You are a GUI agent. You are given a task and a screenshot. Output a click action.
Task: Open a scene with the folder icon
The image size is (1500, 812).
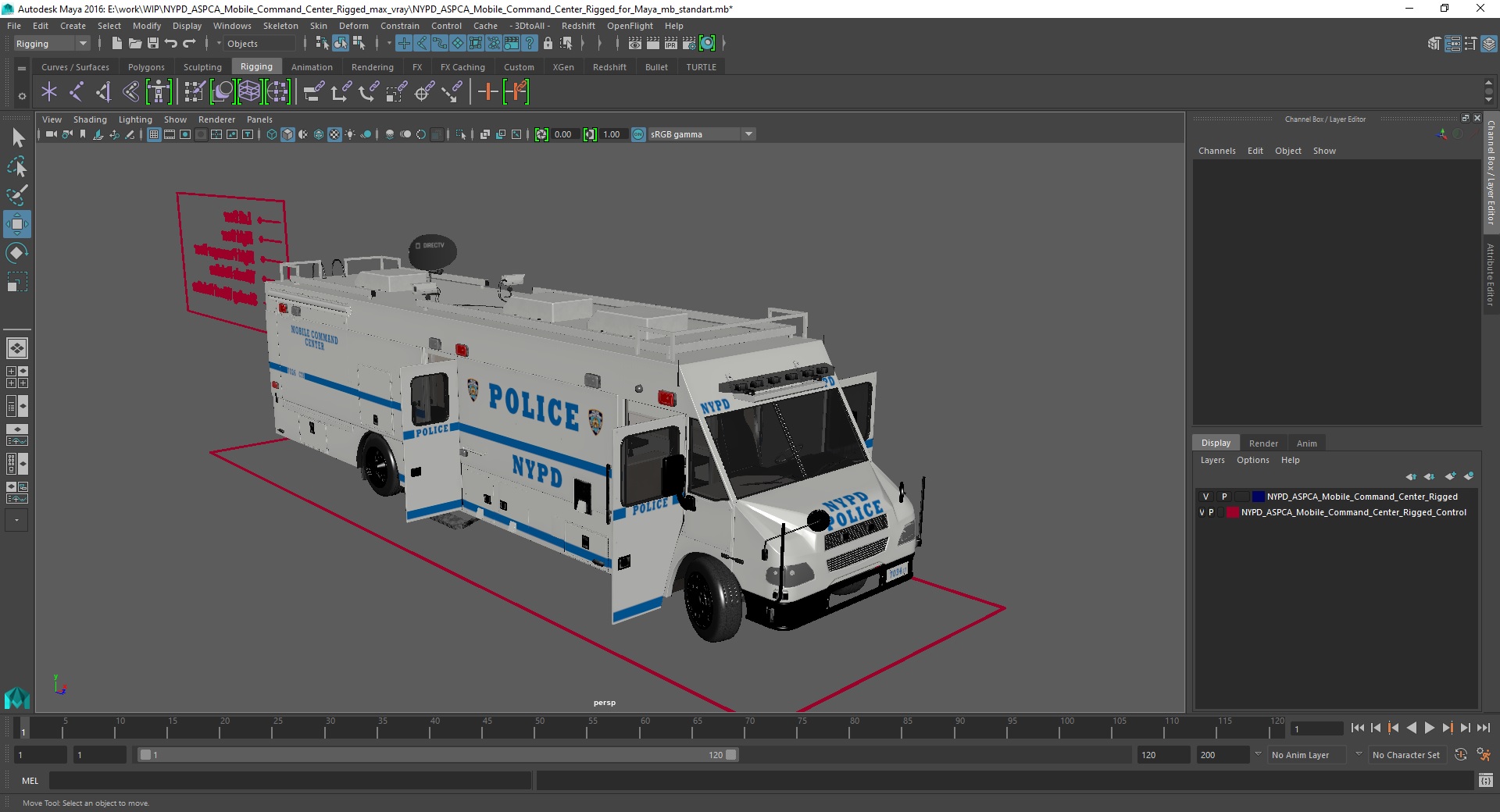click(134, 44)
